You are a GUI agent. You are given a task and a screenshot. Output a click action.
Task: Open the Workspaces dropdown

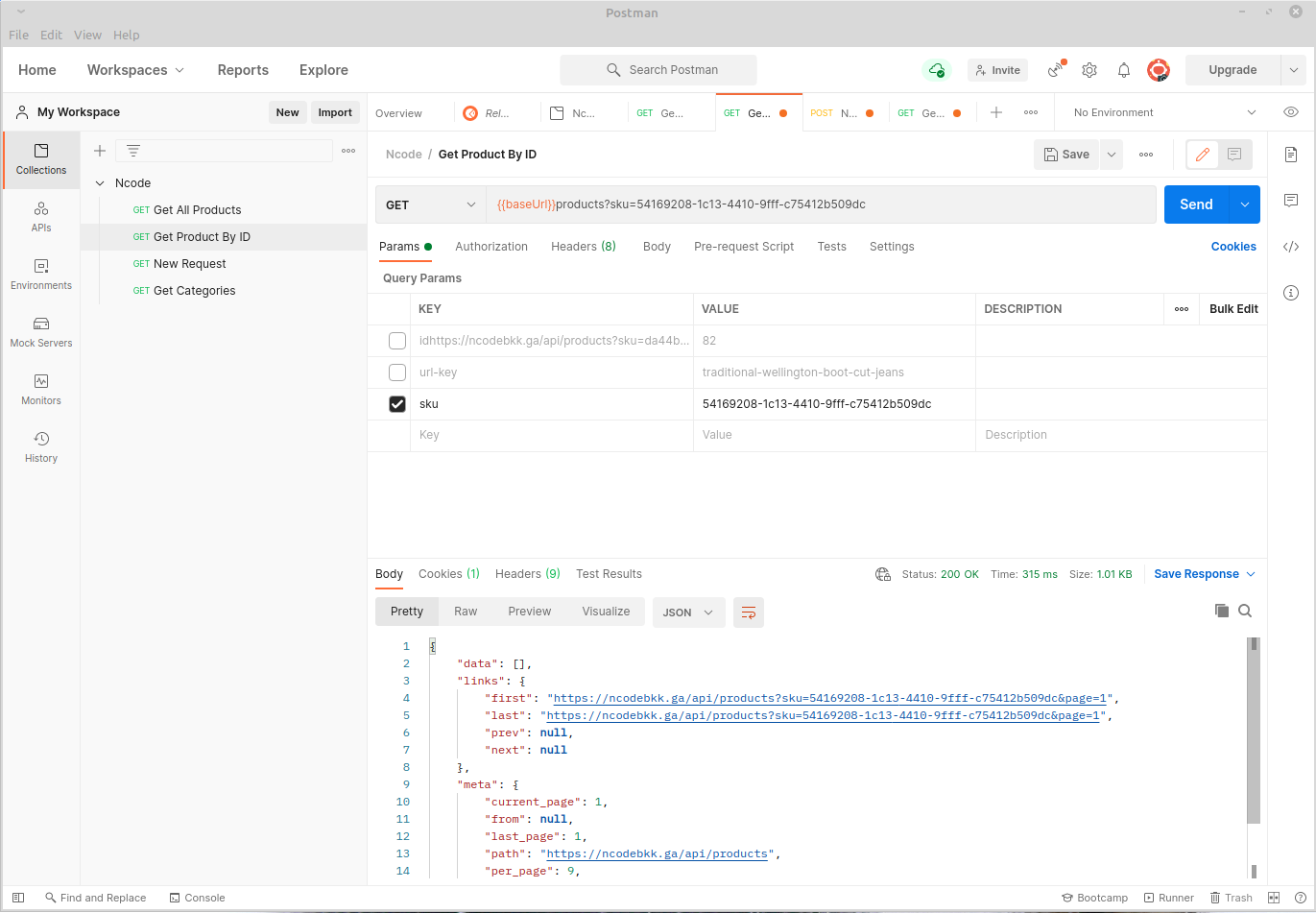135,70
